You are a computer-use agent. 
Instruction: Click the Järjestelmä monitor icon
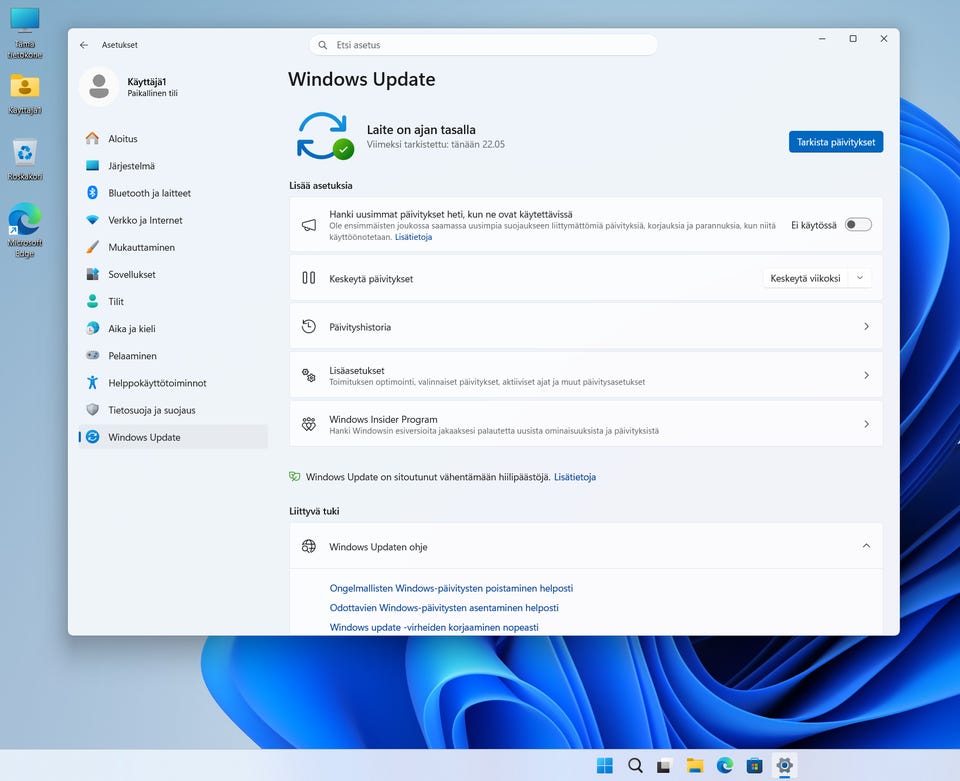(92, 165)
